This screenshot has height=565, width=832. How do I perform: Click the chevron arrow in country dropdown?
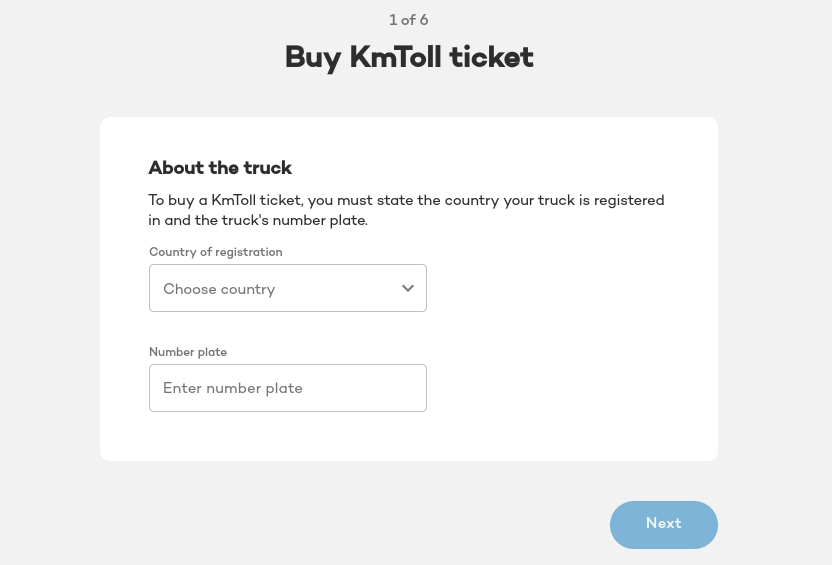point(408,288)
